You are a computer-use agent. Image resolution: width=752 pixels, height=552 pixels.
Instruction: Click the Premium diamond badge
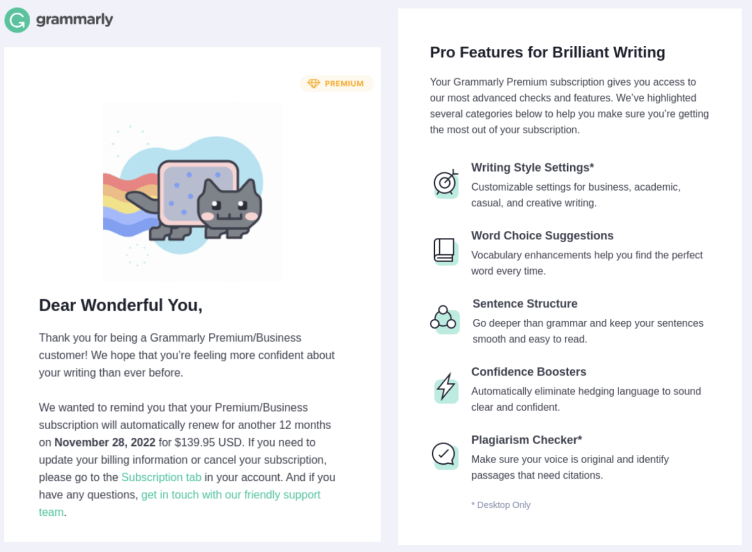[x=336, y=83]
